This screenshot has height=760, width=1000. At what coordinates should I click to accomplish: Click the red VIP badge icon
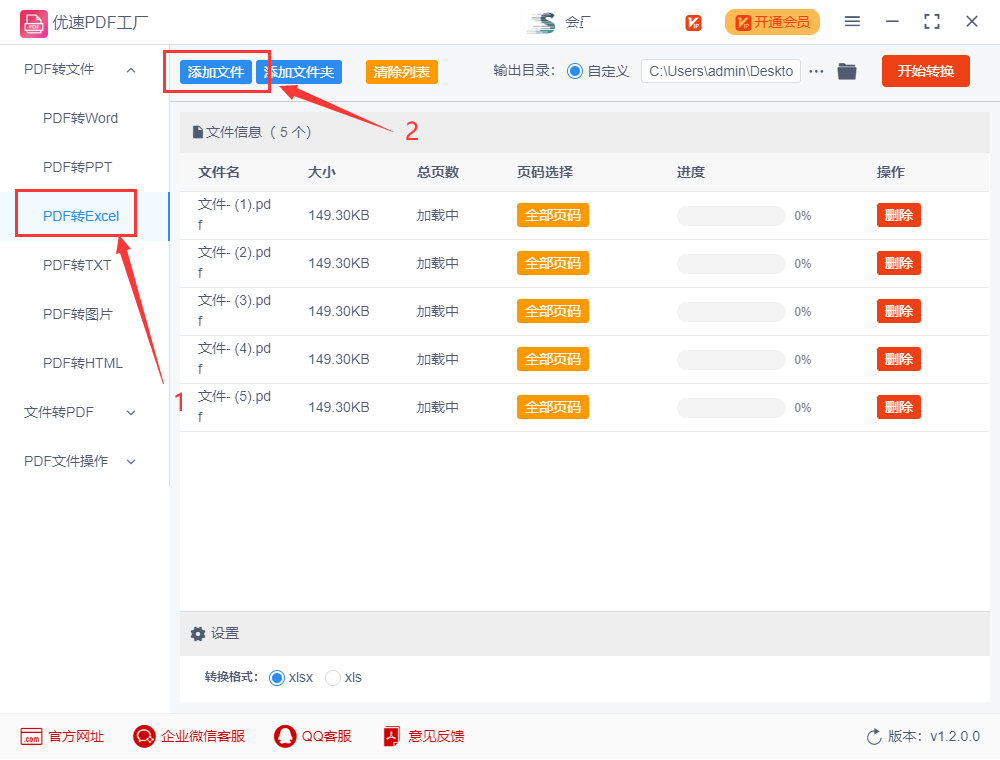tap(693, 23)
